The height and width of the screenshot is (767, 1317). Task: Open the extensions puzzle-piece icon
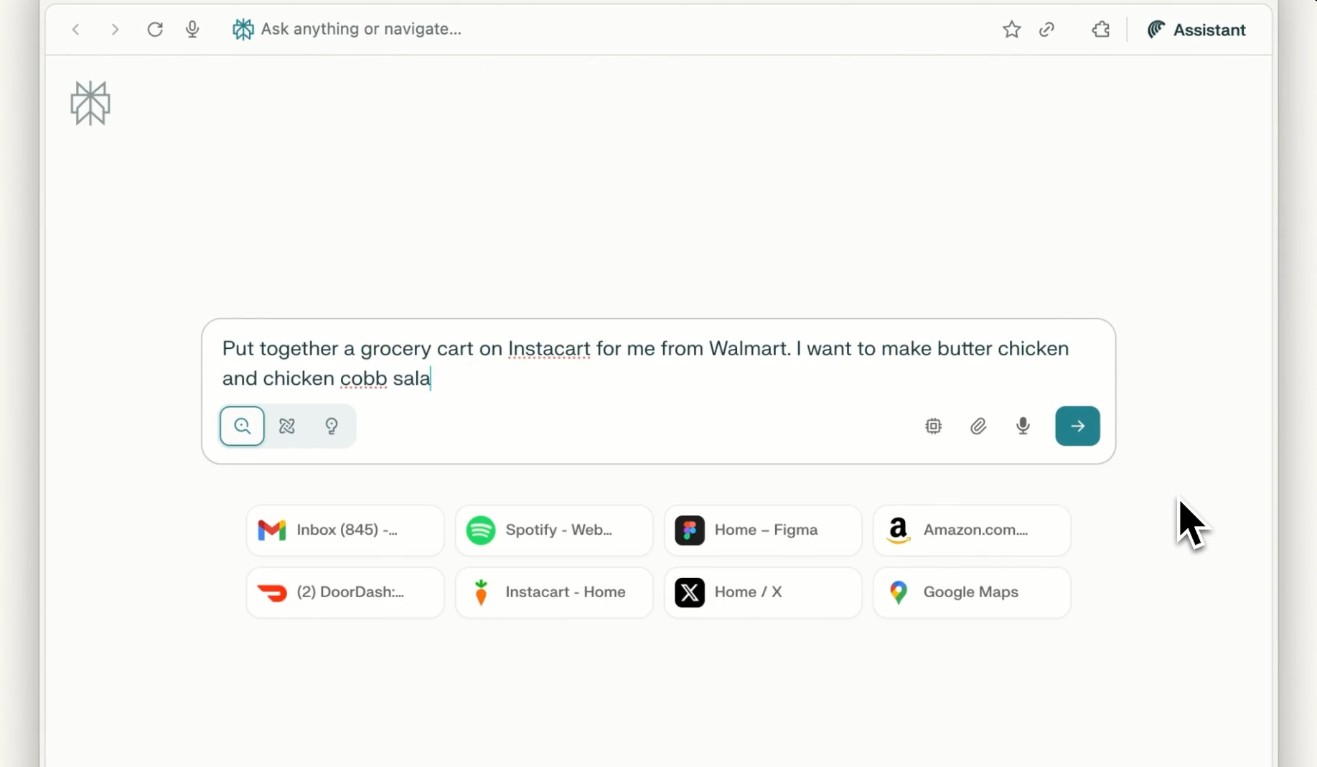[x=1101, y=30]
